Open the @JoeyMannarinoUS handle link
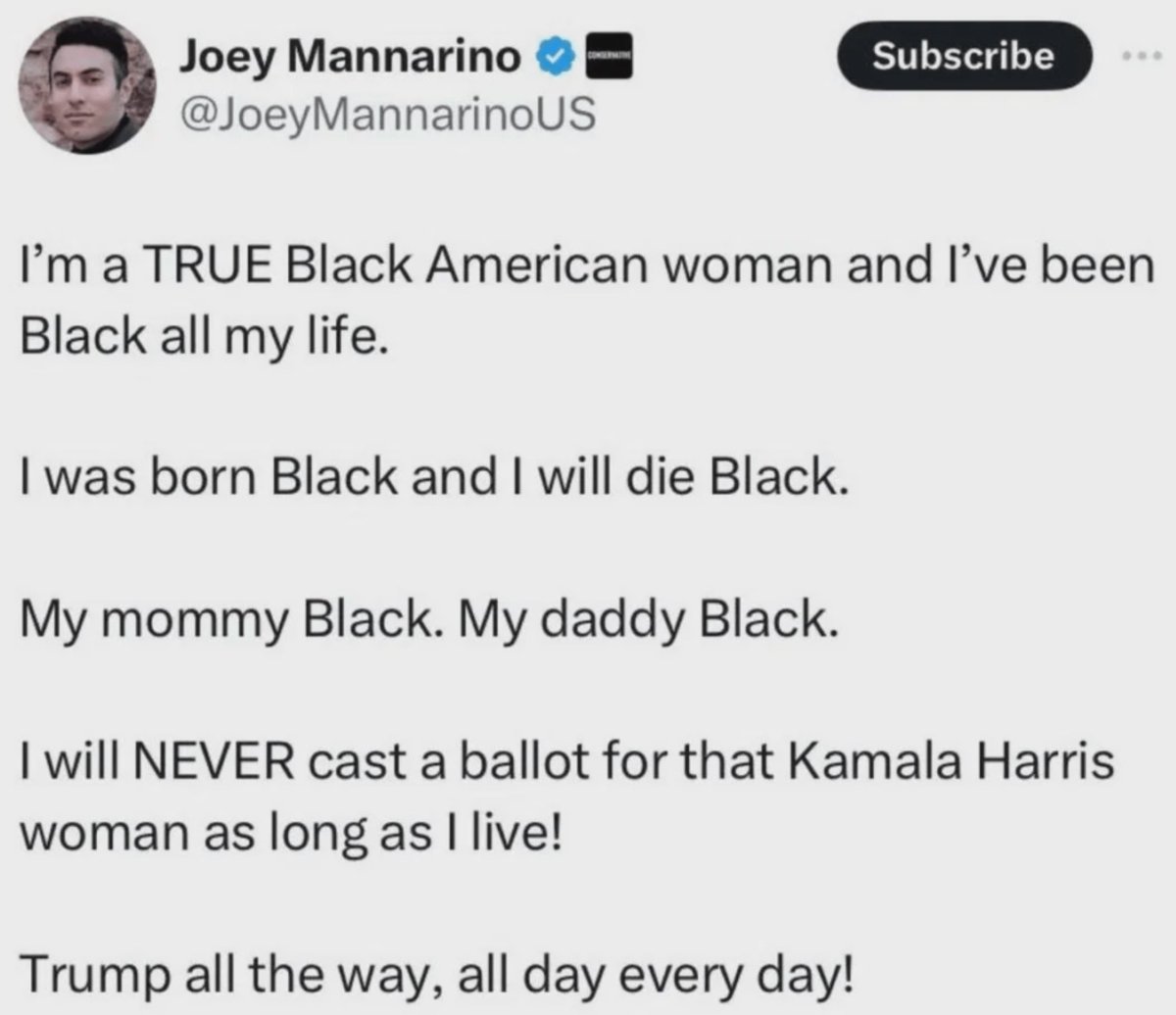 [x=386, y=116]
